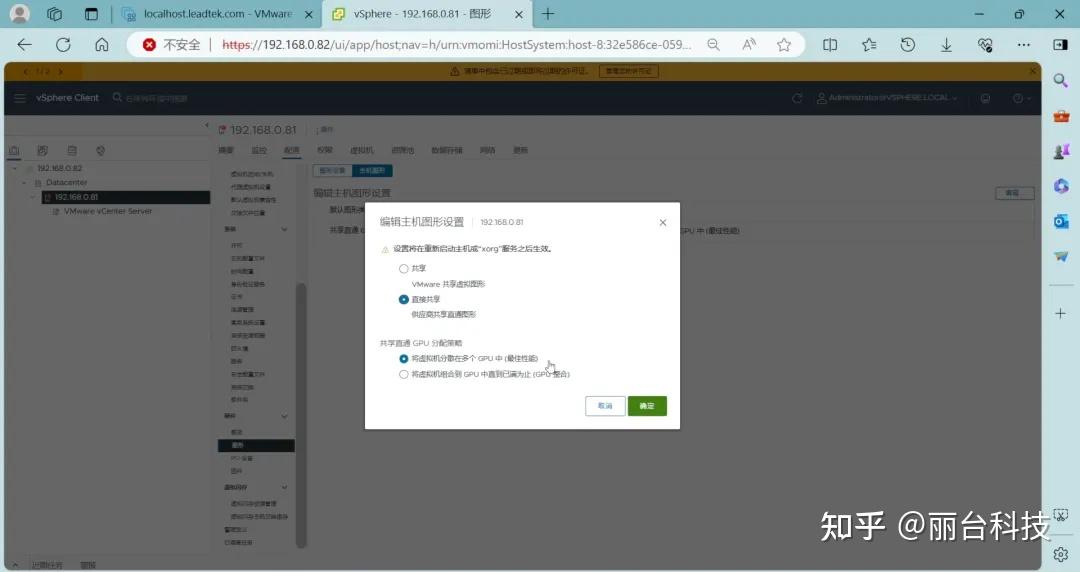Open the 权限 permissions tab
This screenshot has height=572, width=1080.
(324, 150)
